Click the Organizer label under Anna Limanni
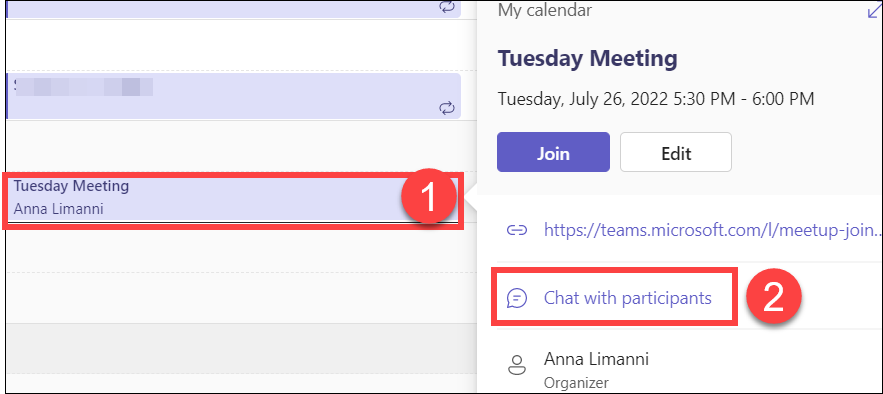Image resolution: width=883 pixels, height=394 pixels. point(576,383)
